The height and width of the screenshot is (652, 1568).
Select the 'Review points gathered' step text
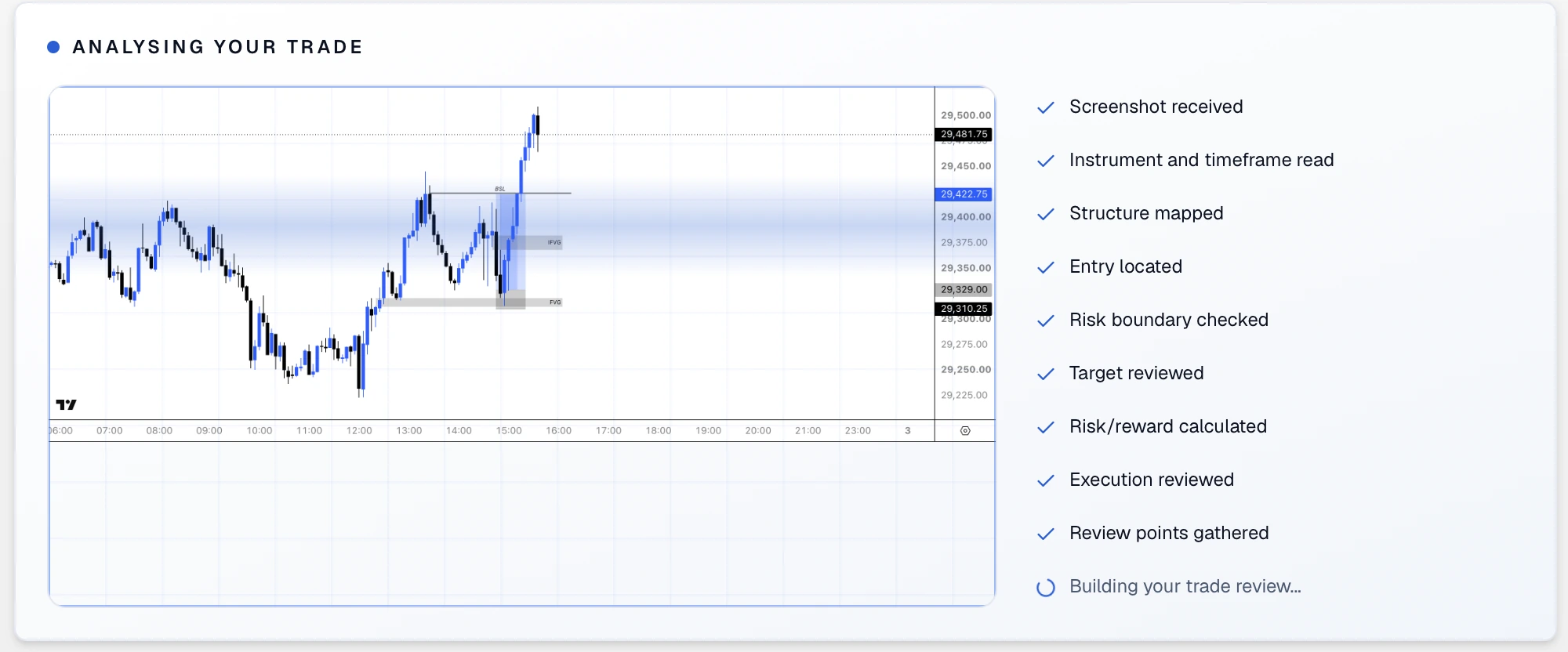[x=1169, y=533]
